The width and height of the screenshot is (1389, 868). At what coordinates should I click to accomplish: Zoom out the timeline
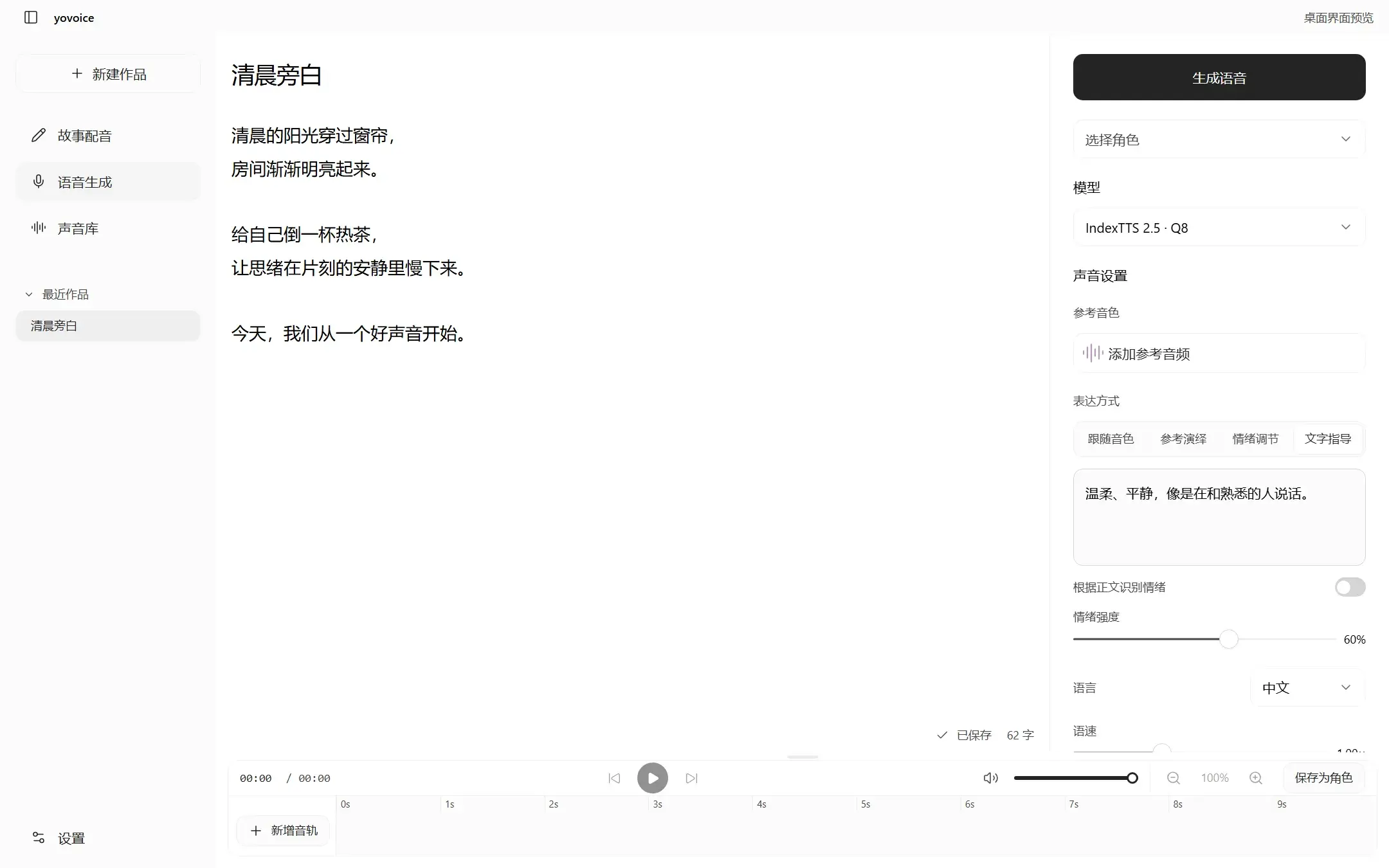coord(1174,778)
